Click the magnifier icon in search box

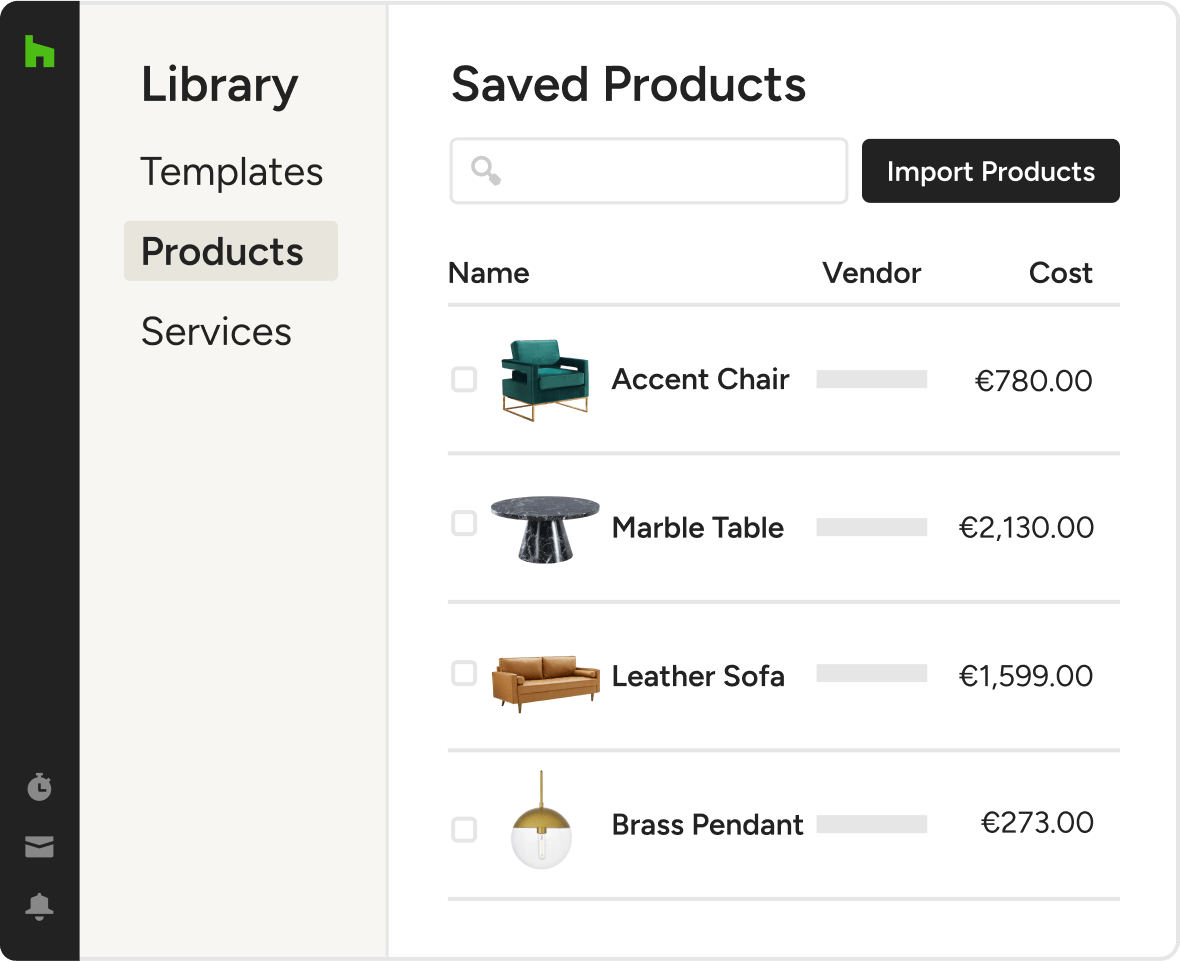click(485, 171)
